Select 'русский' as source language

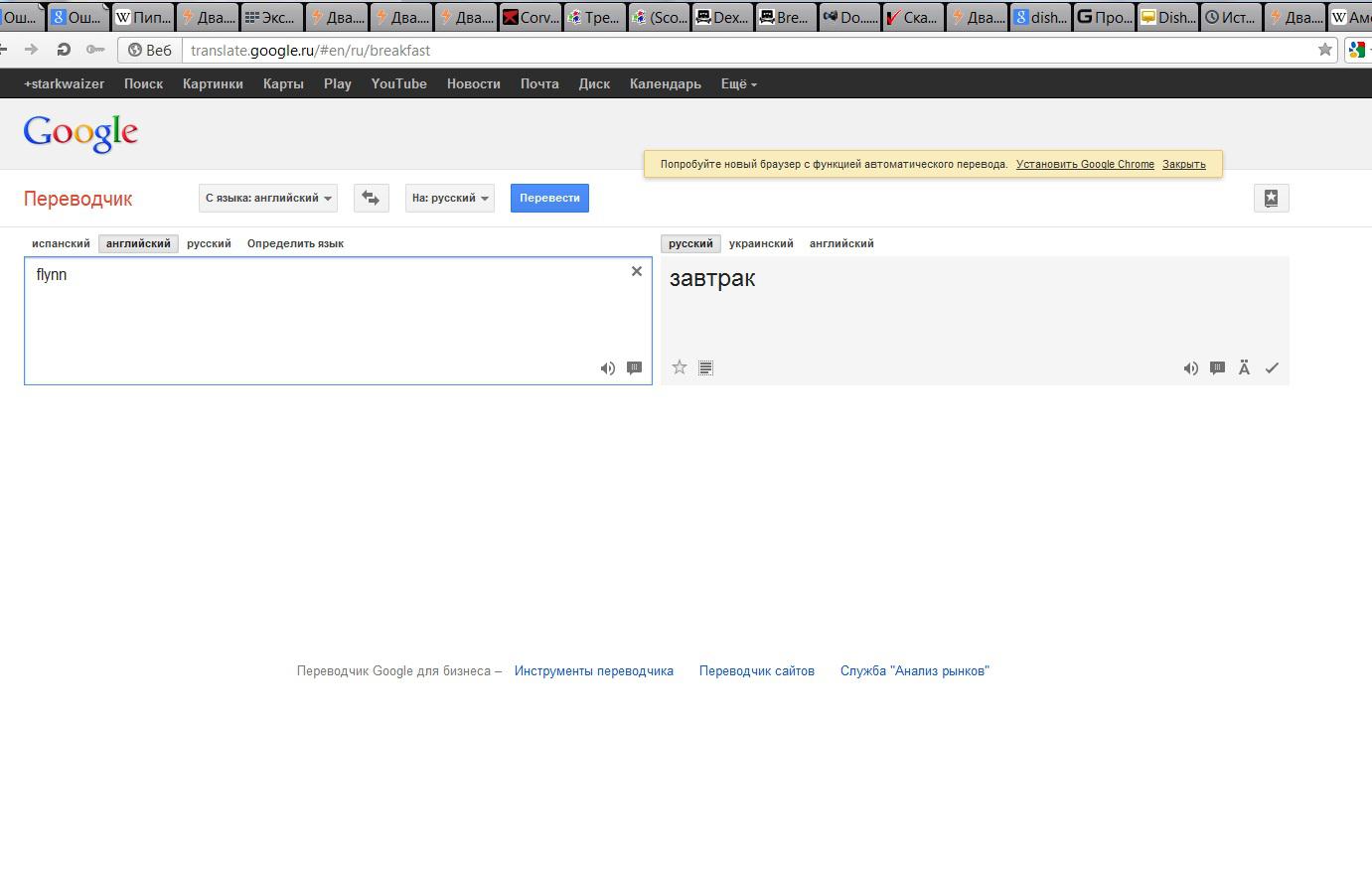coord(209,243)
